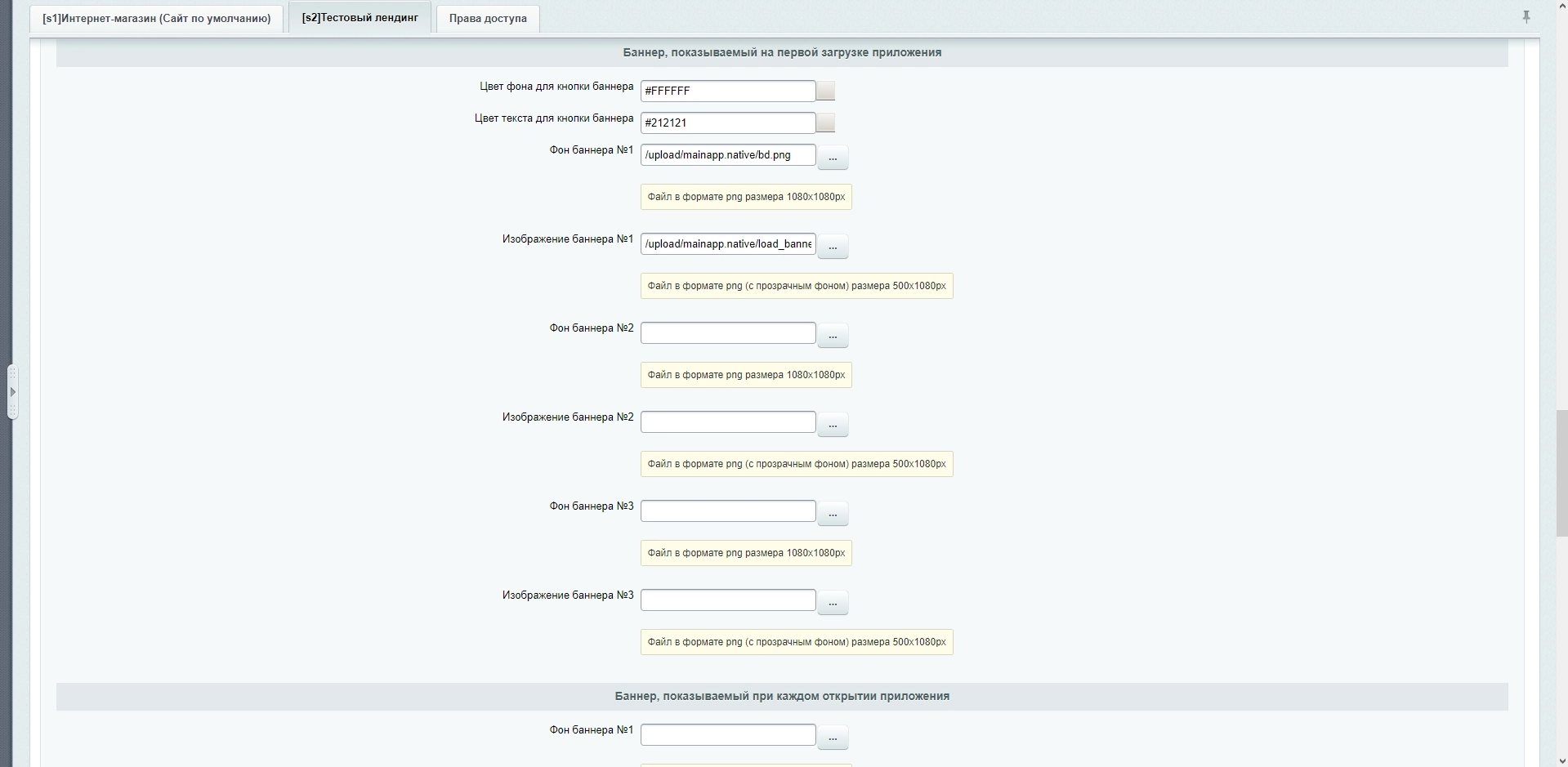Click the vertical page scrollbar thumb
Viewport: 1568px width, 767px height.
click(x=1561, y=474)
